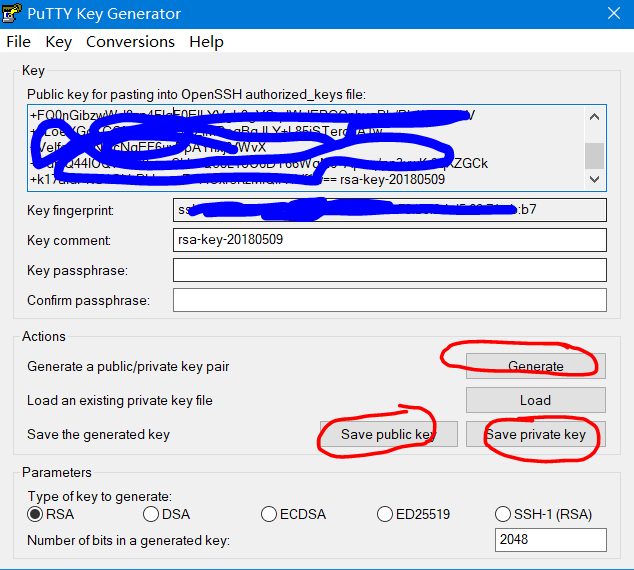This screenshot has width=634, height=570.
Task: Click the PuTTY Key Generator title bar icon
Action: pos(14,14)
